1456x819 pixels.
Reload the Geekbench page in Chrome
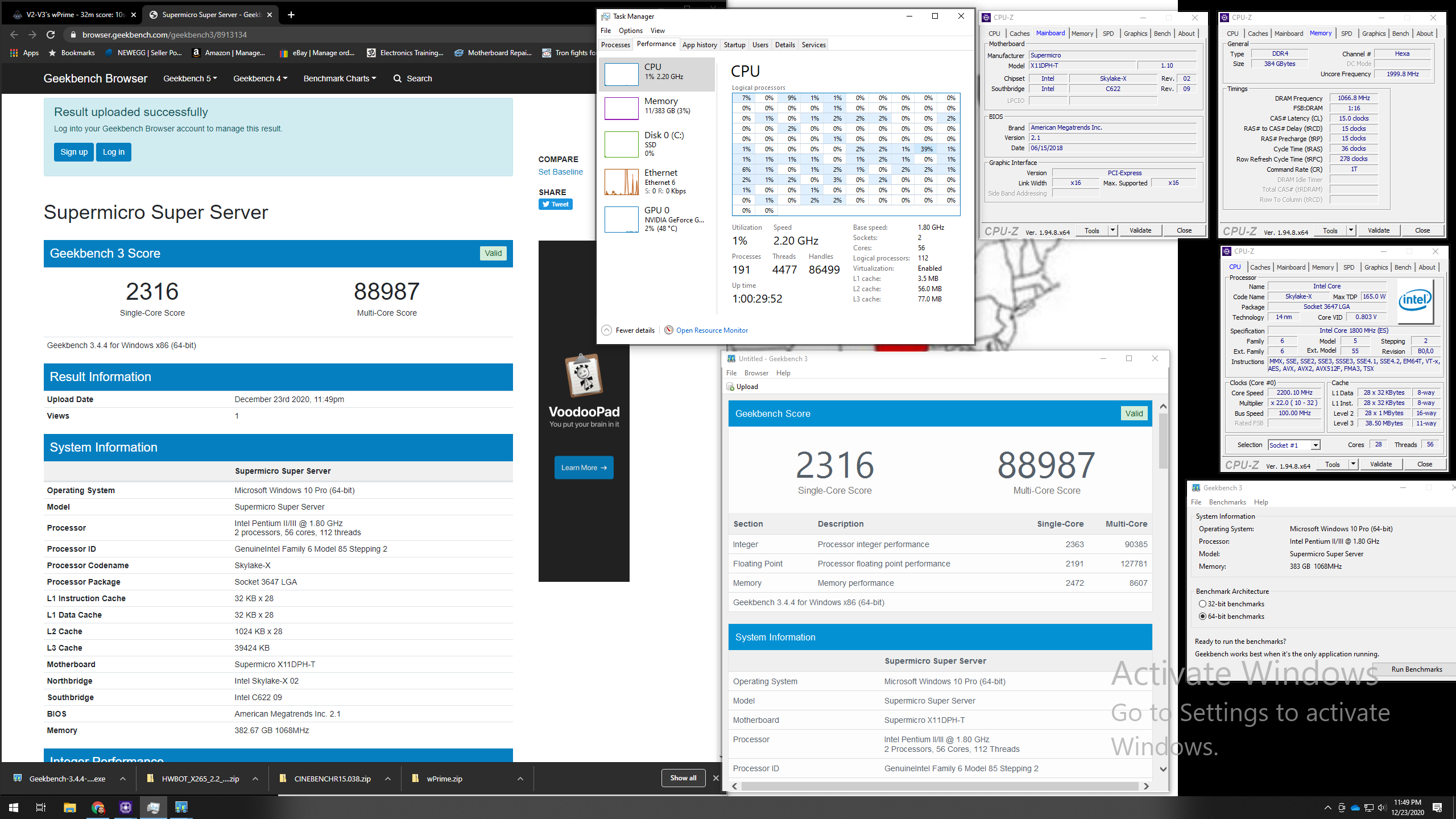51,35
